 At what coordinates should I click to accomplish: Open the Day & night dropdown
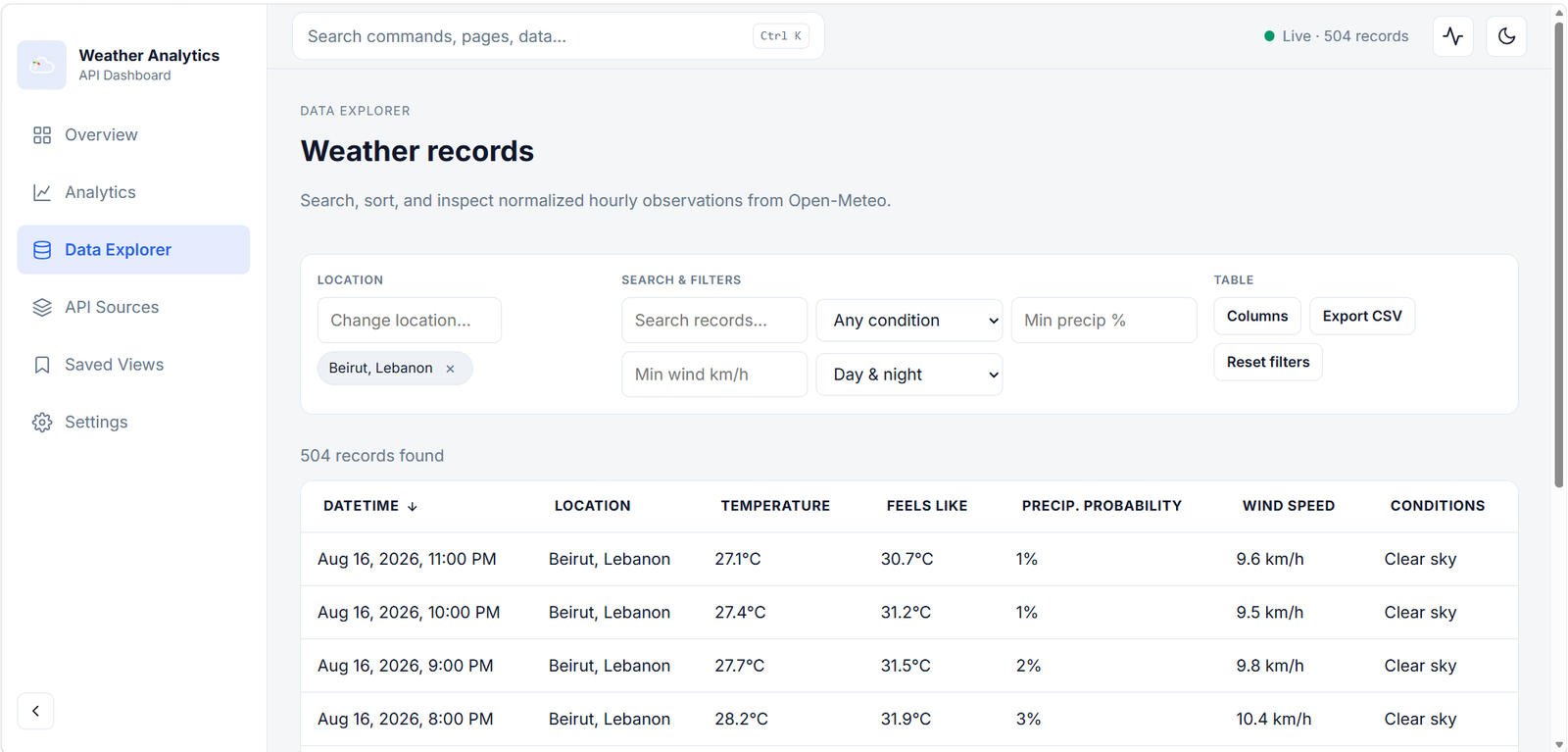909,375
